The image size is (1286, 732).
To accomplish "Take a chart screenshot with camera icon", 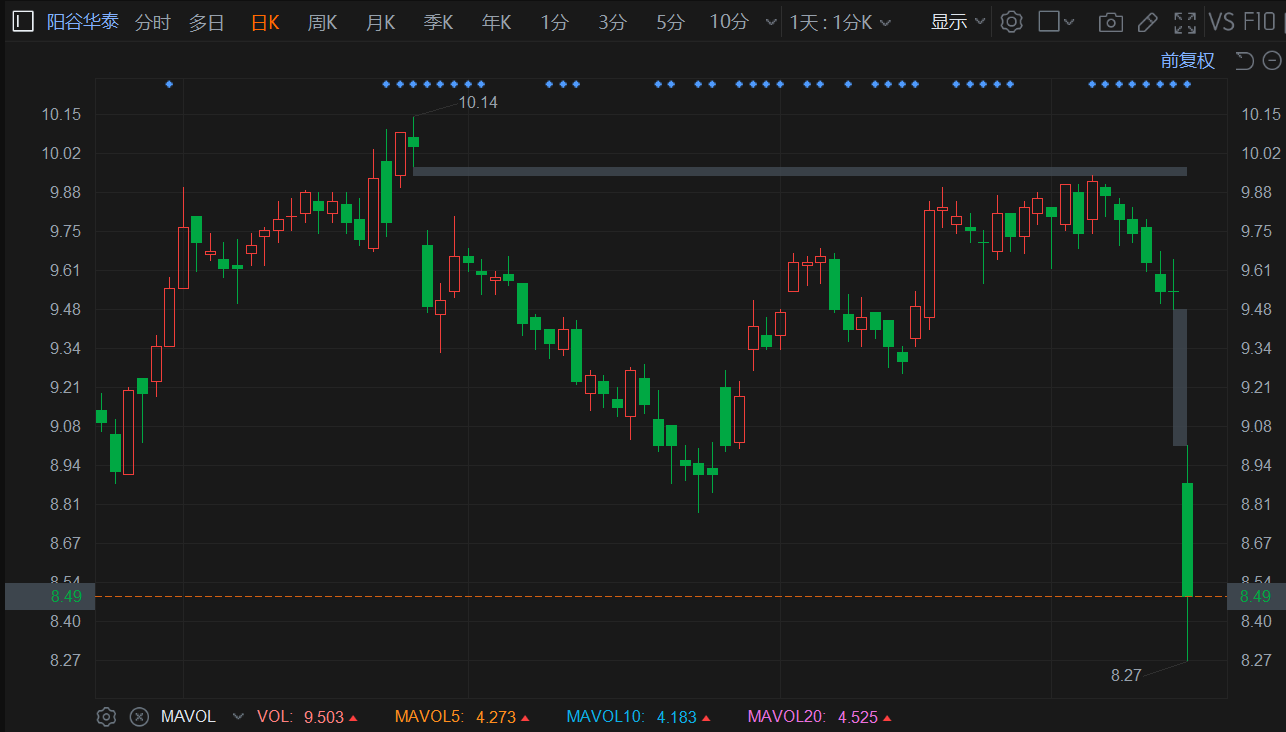I will (1110, 22).
